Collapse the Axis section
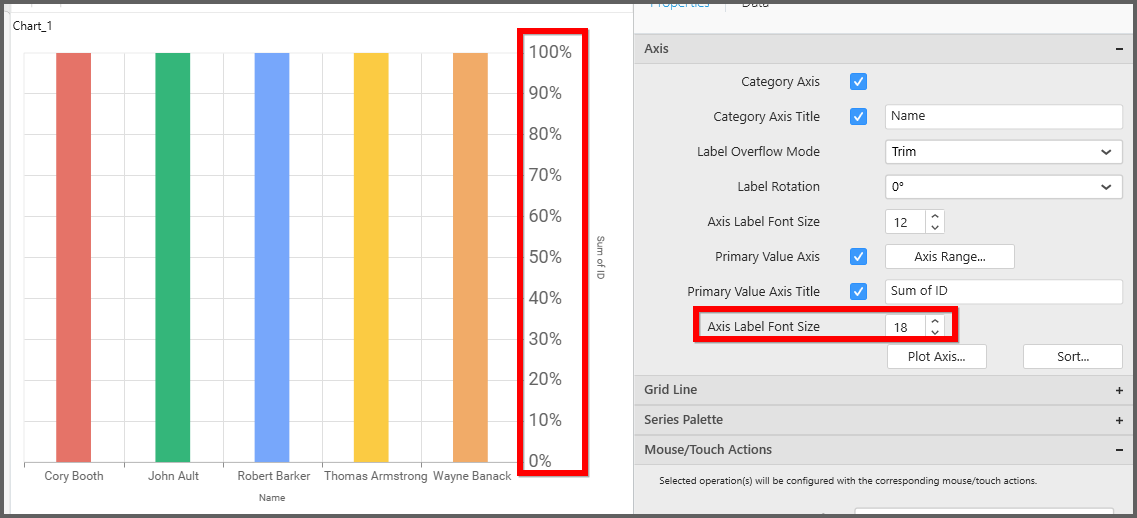The width and height of the screenshot is (1137, 518). point(1119,49)
